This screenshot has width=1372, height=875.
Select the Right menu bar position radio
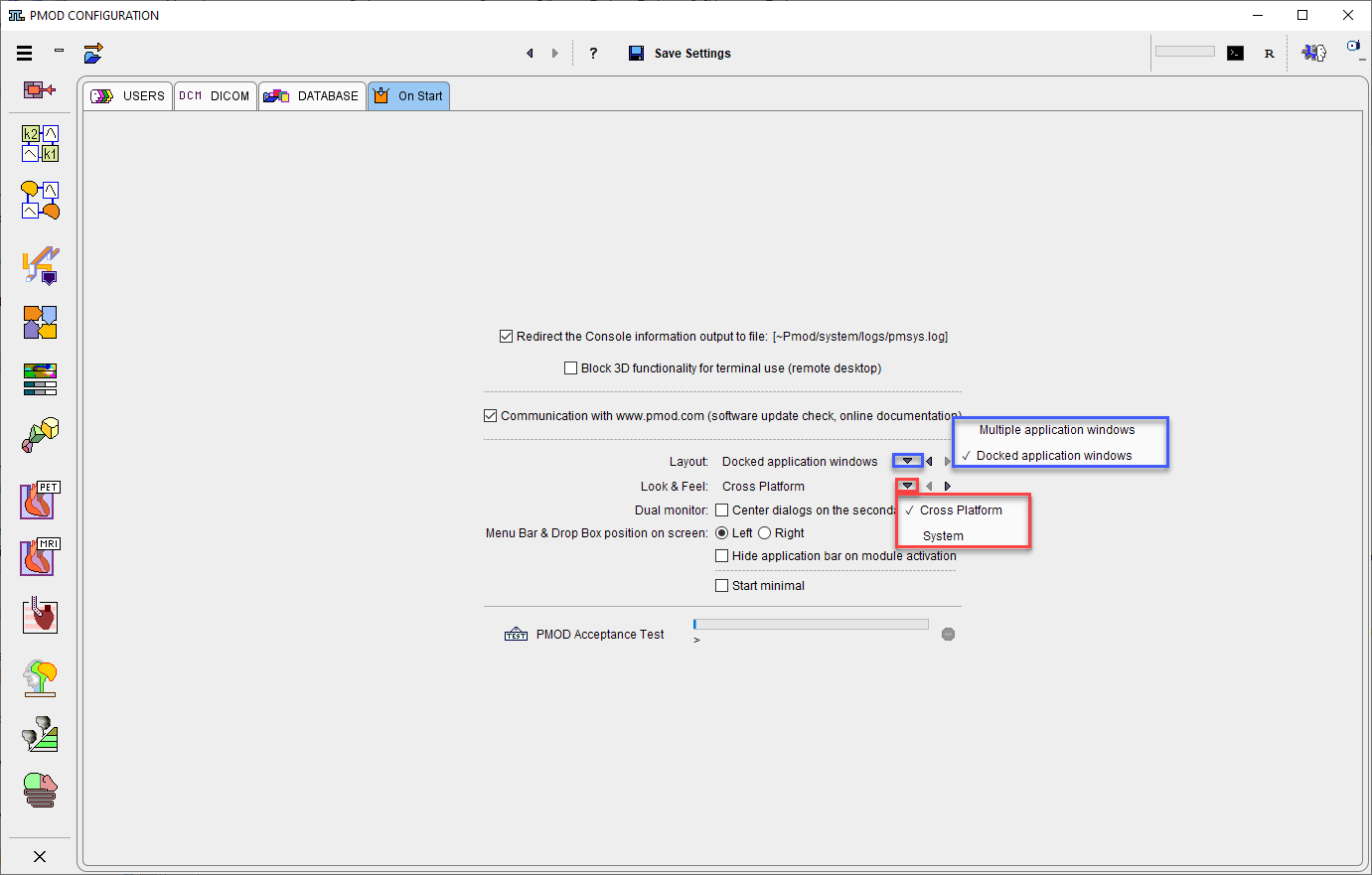[x=764, y=533]
